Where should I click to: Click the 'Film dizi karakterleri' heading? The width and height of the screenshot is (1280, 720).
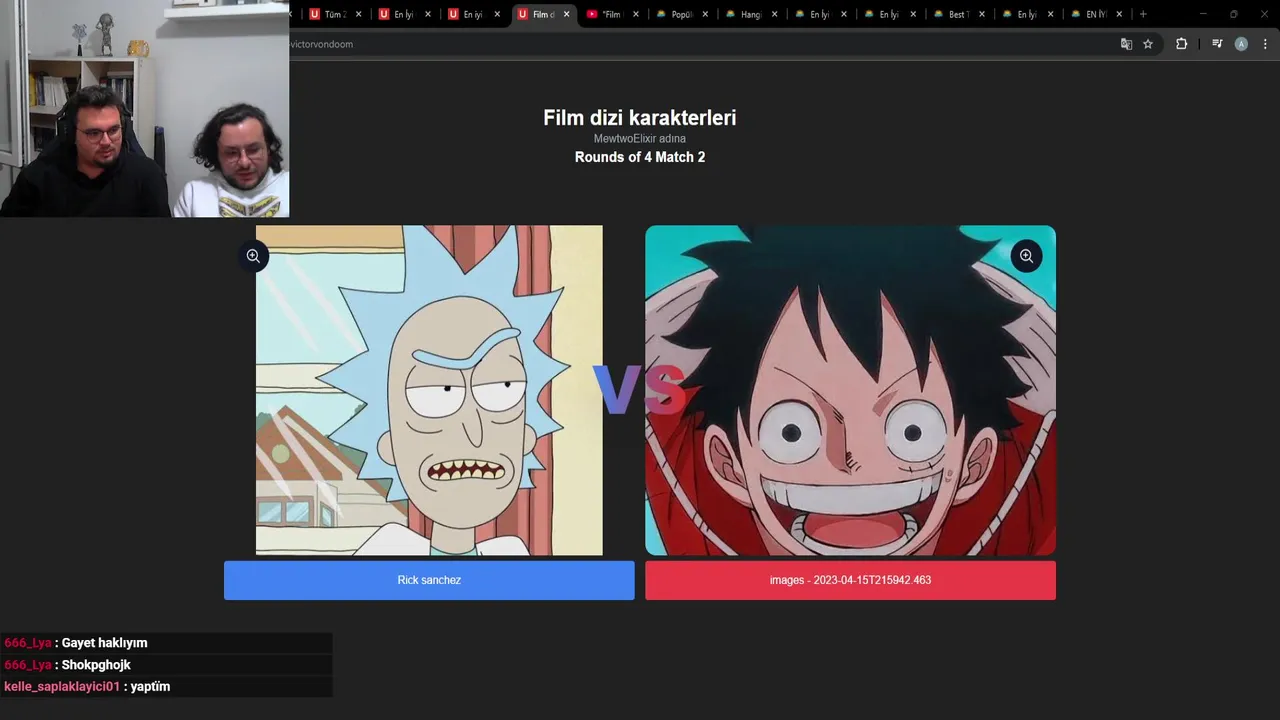click(640, 118)
